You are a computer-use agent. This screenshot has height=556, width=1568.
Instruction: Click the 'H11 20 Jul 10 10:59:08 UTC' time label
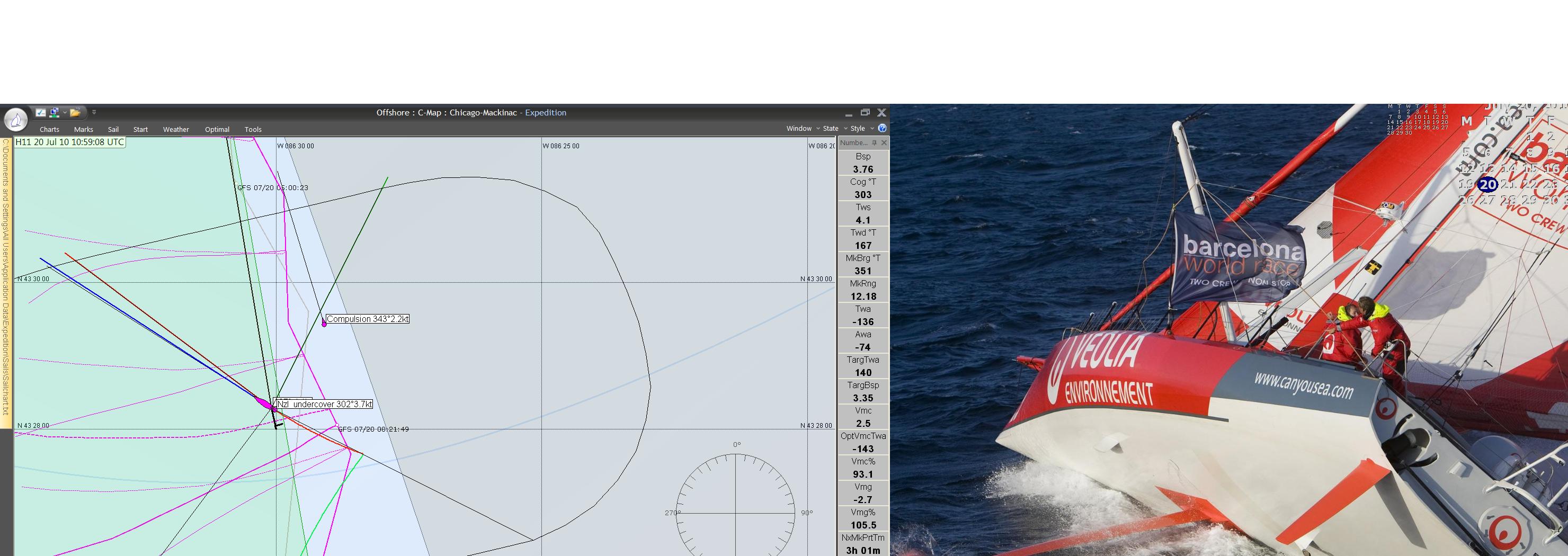70,142
